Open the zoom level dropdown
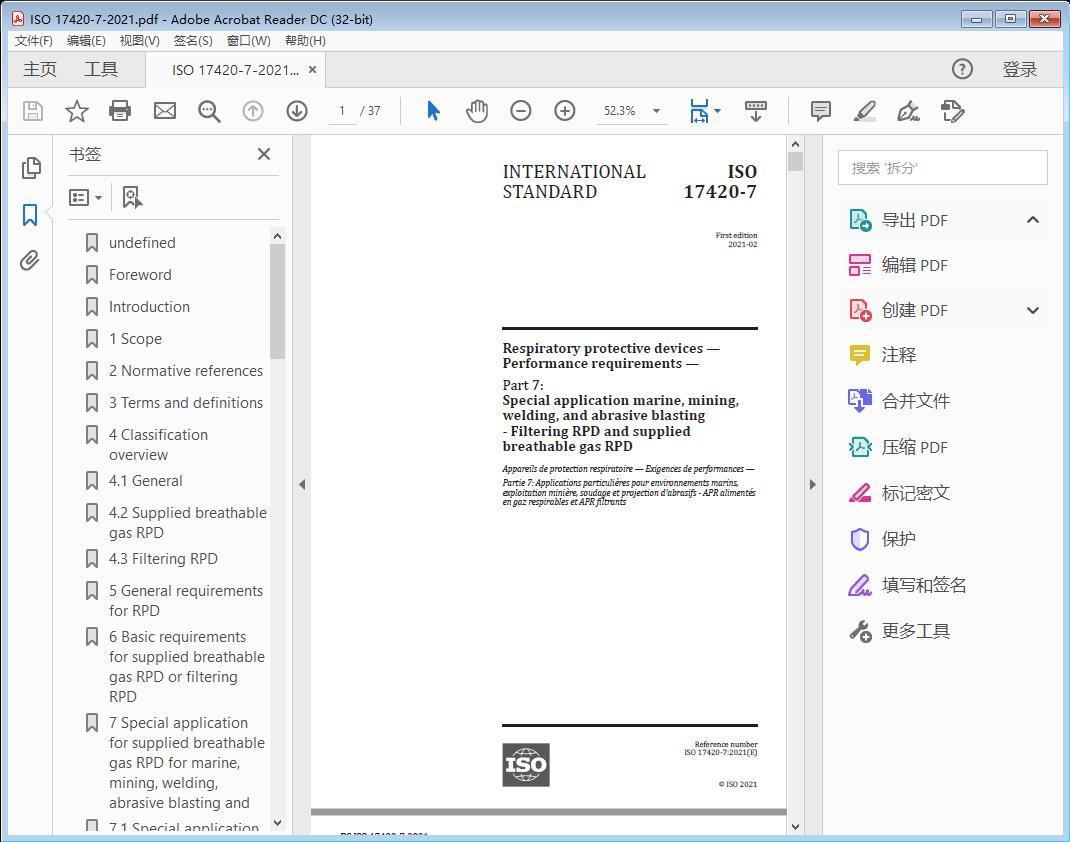This screenshot has height=842, width=1070. [x=656, y=111]
